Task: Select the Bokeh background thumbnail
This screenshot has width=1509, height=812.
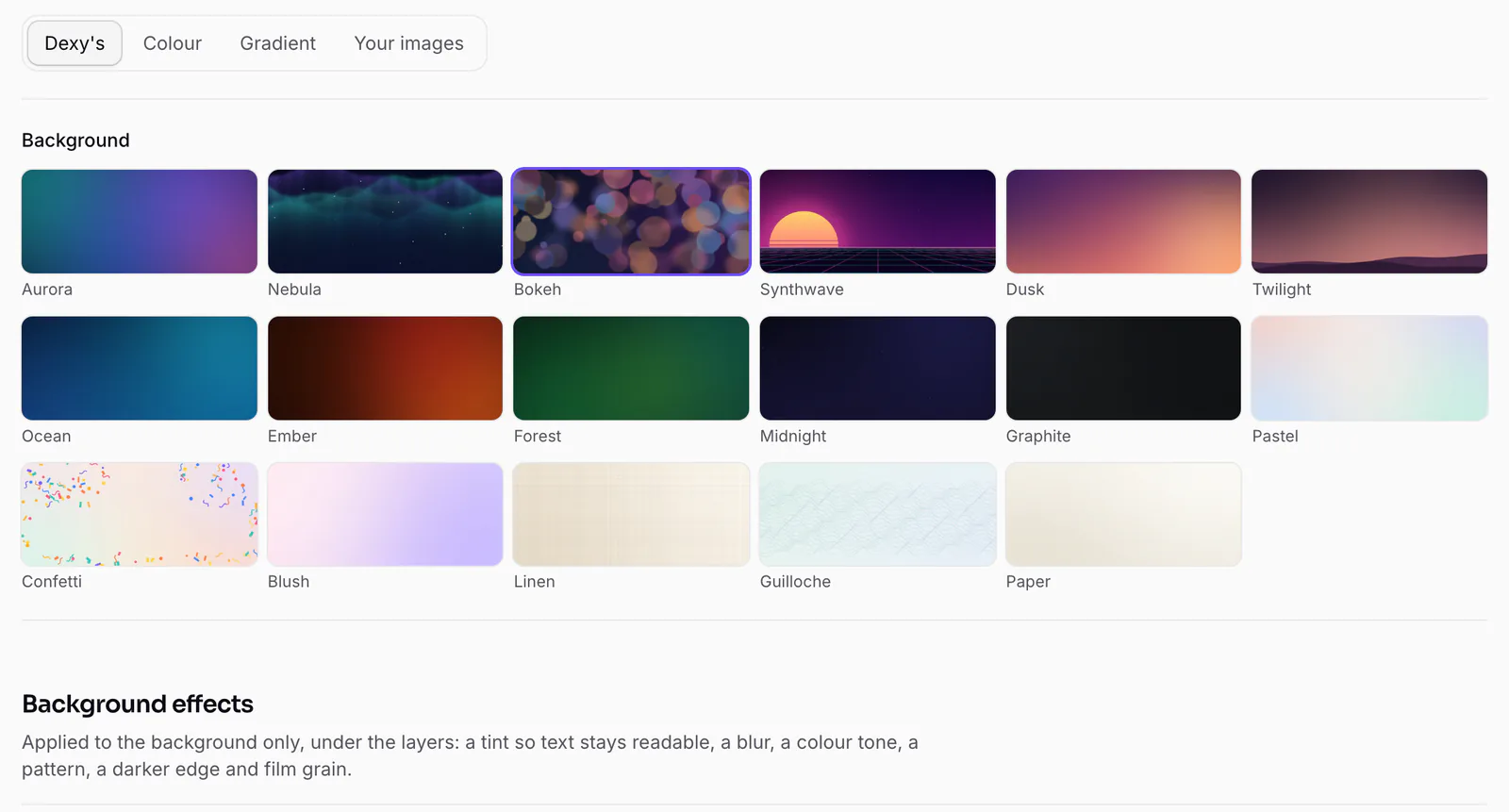Action: [x=631, y=222]
